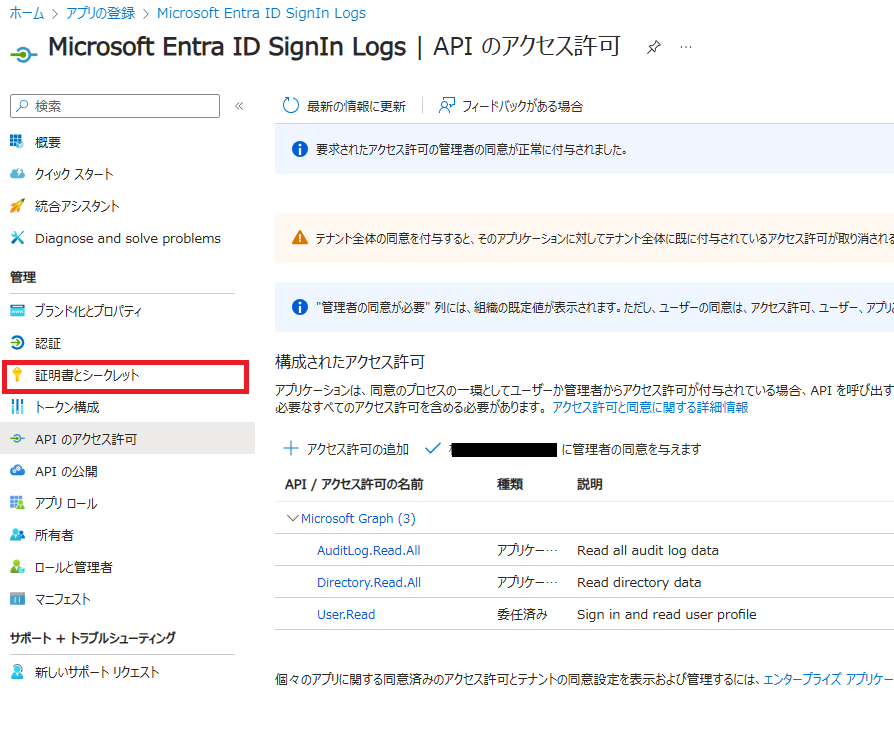Click the refresh icon for 最新の情報に更新
894x733 pixels.
pos(291,105)
